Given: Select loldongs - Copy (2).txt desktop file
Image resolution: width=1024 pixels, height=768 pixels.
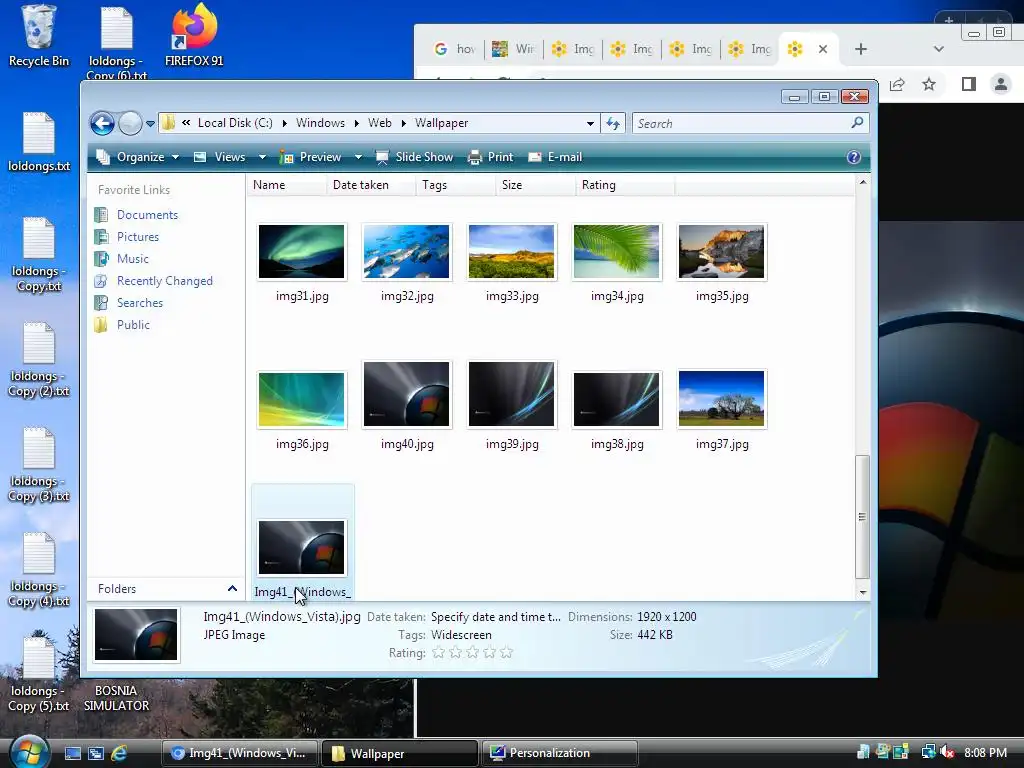Looking at the screenshot, I should [39, 360].
